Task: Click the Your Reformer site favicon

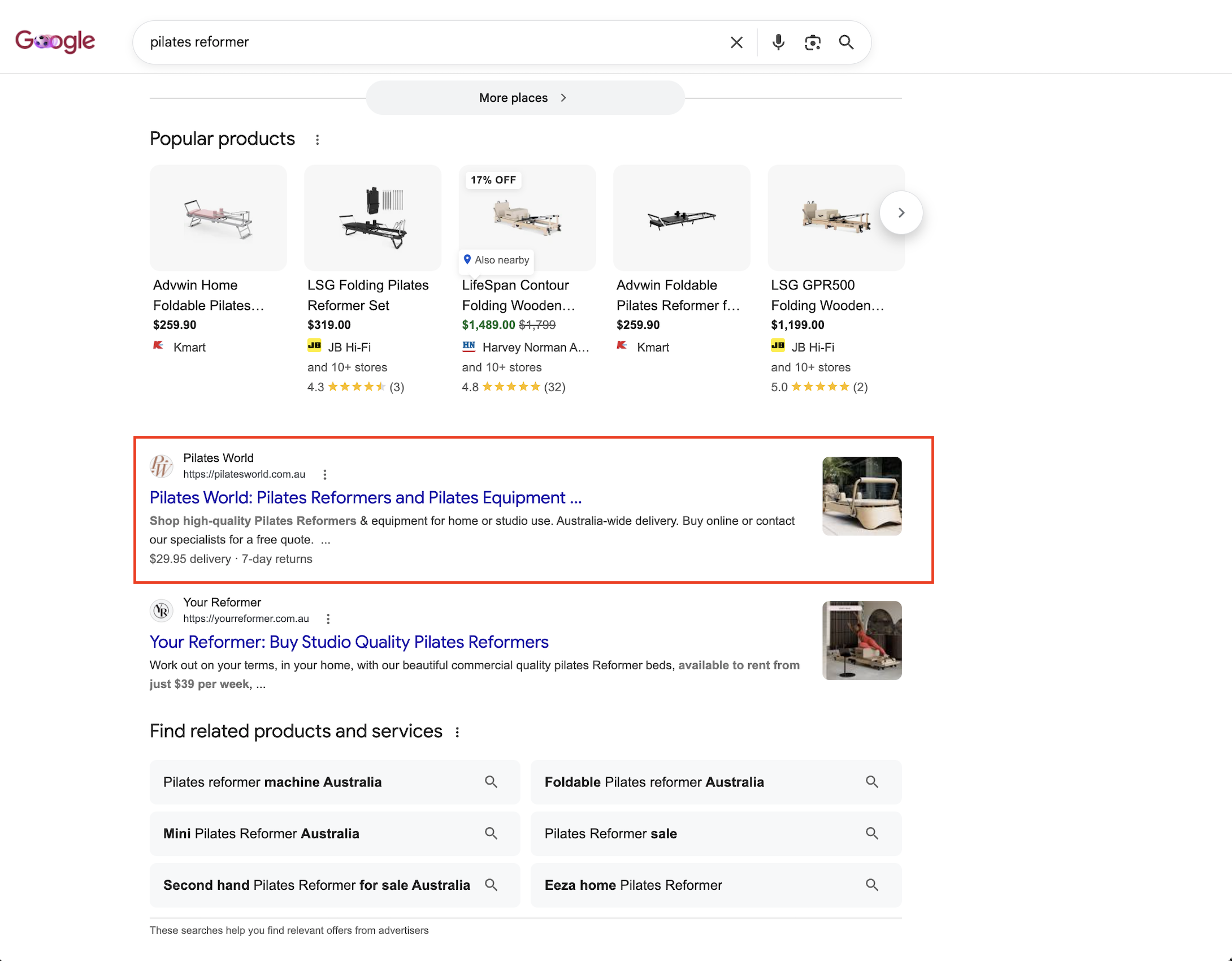Action: click(x=161, y=611)
